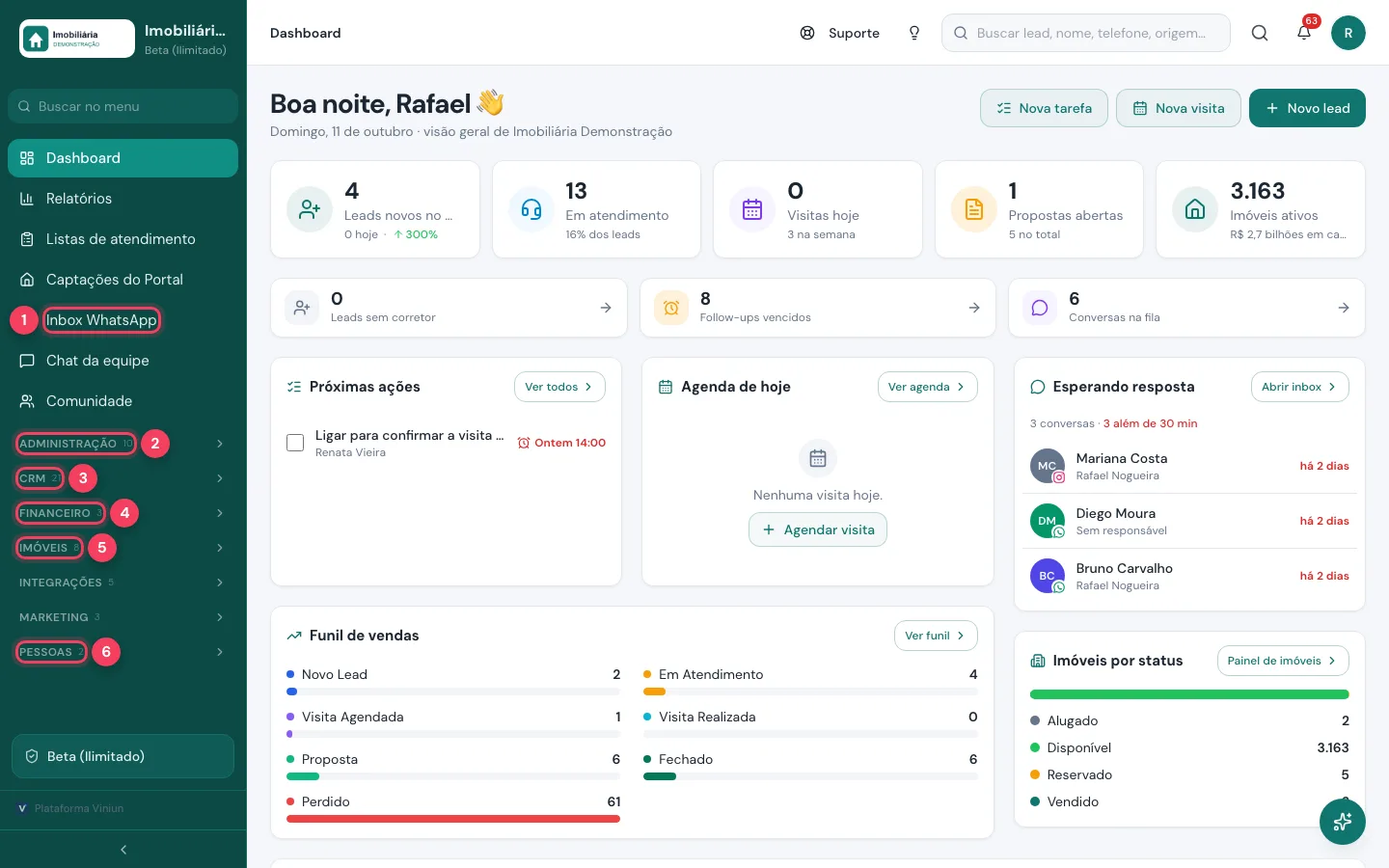Click the Visitas hoje calendar icon

(752, 209)
